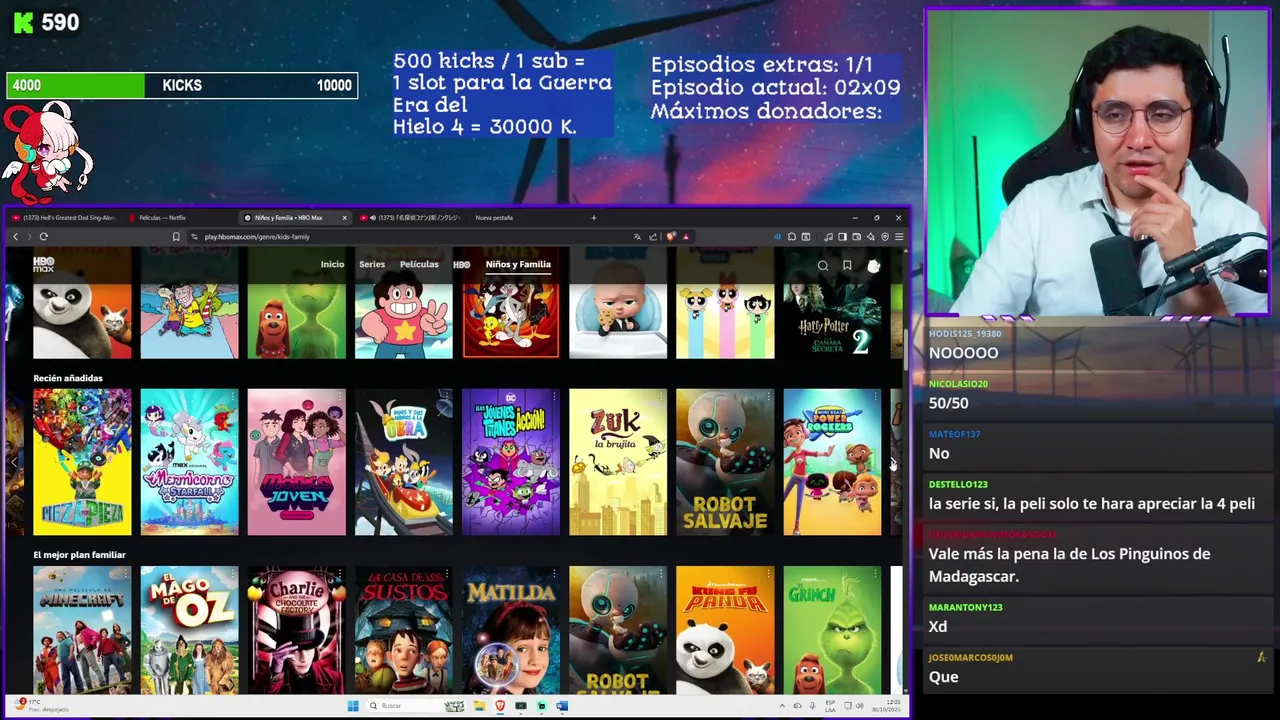
Task: Open the Kung Fu Panda family plan poster
Action: pos(725,630)
